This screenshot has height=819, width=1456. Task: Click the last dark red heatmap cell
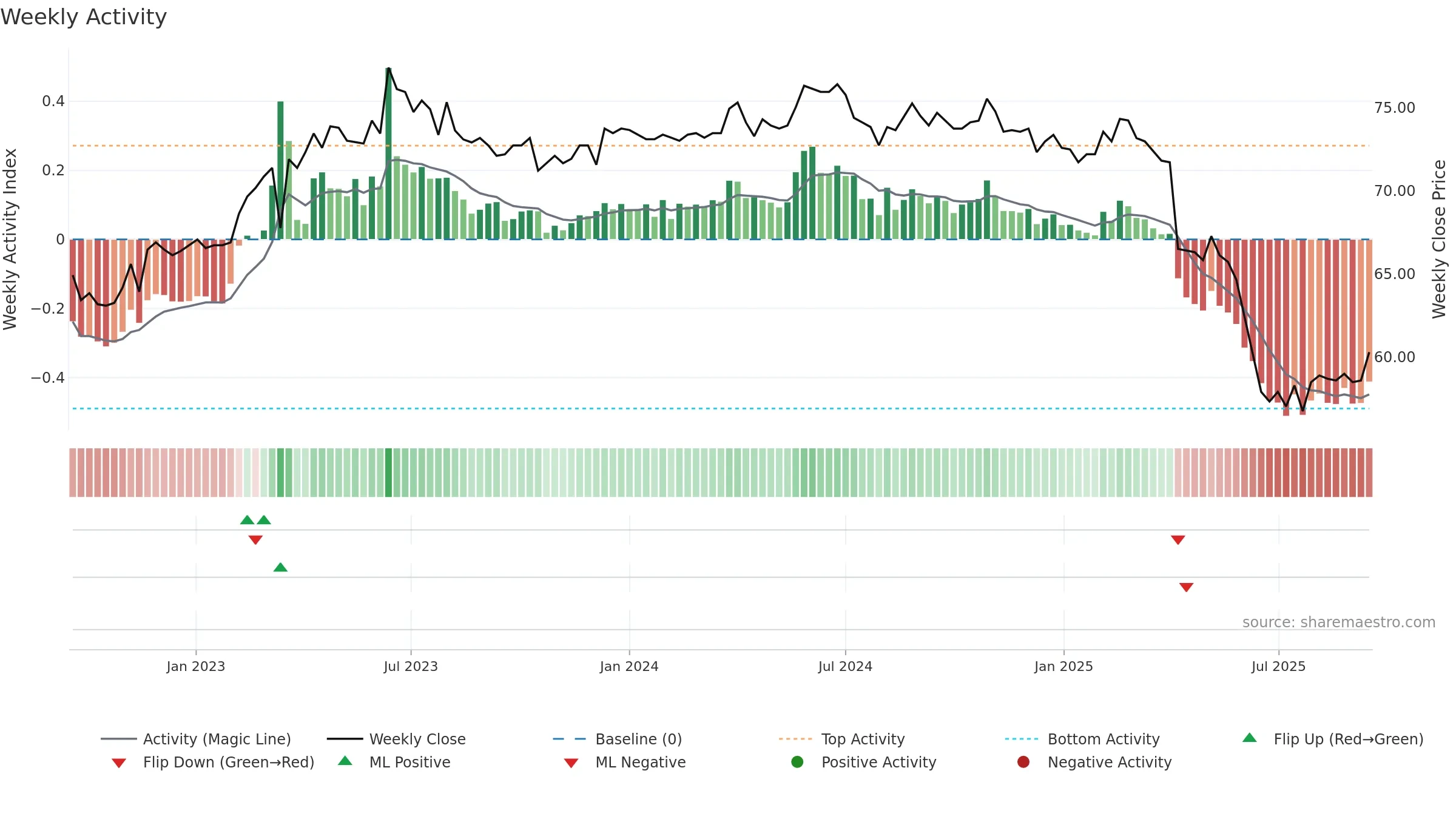click(1369, 473)
